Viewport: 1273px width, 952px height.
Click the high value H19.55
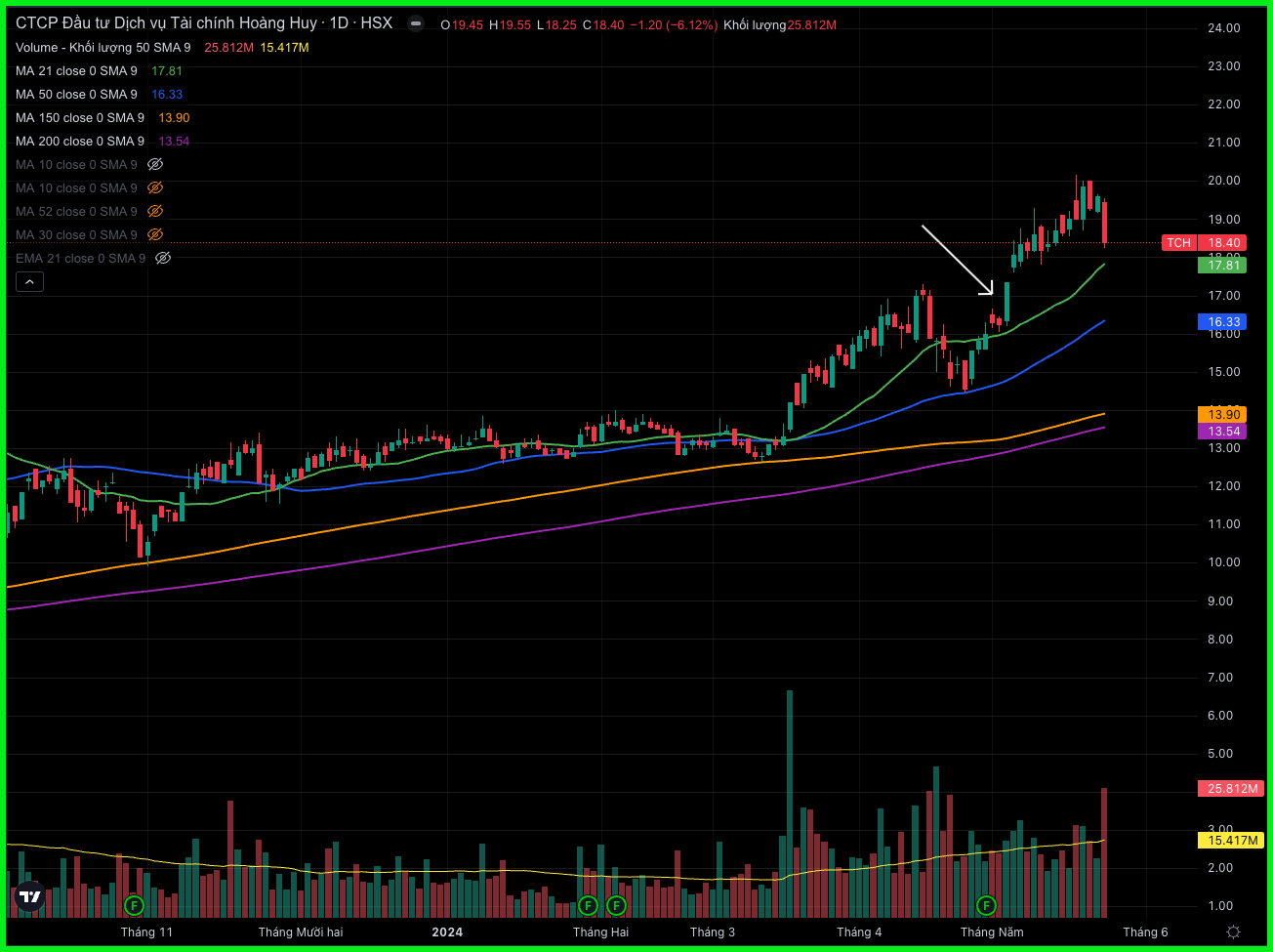(x=510, y=25)
